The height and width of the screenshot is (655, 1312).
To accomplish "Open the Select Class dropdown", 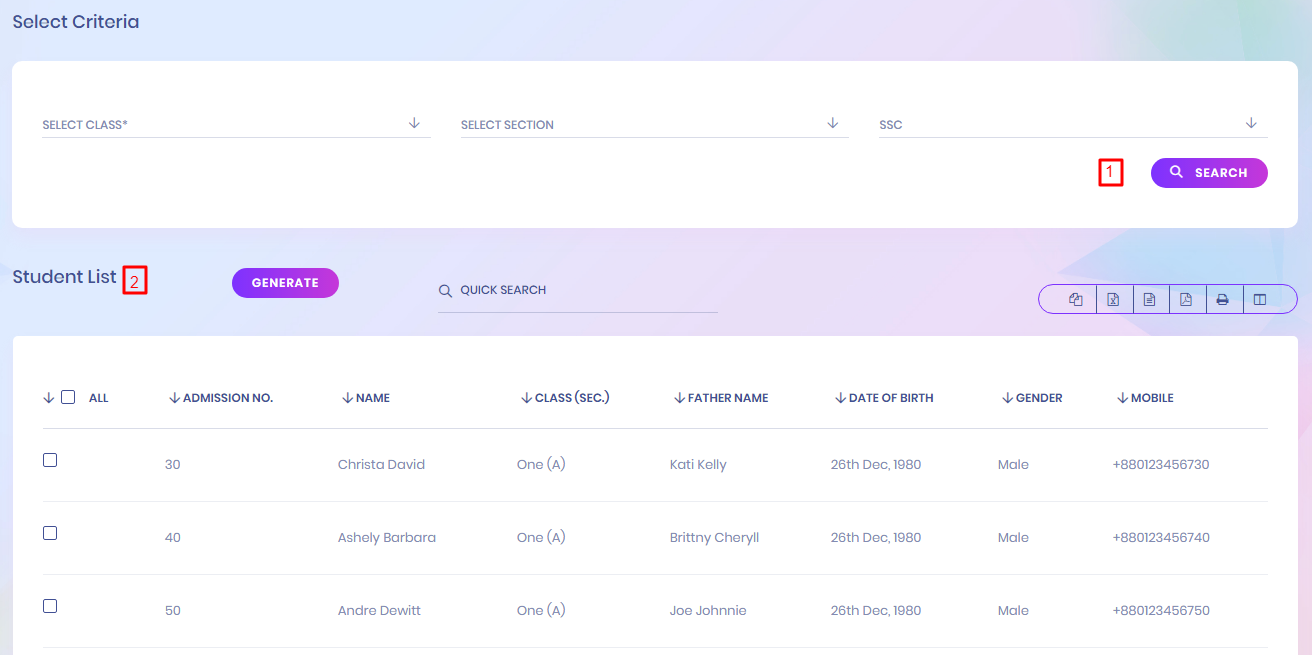I will (236, 124).
